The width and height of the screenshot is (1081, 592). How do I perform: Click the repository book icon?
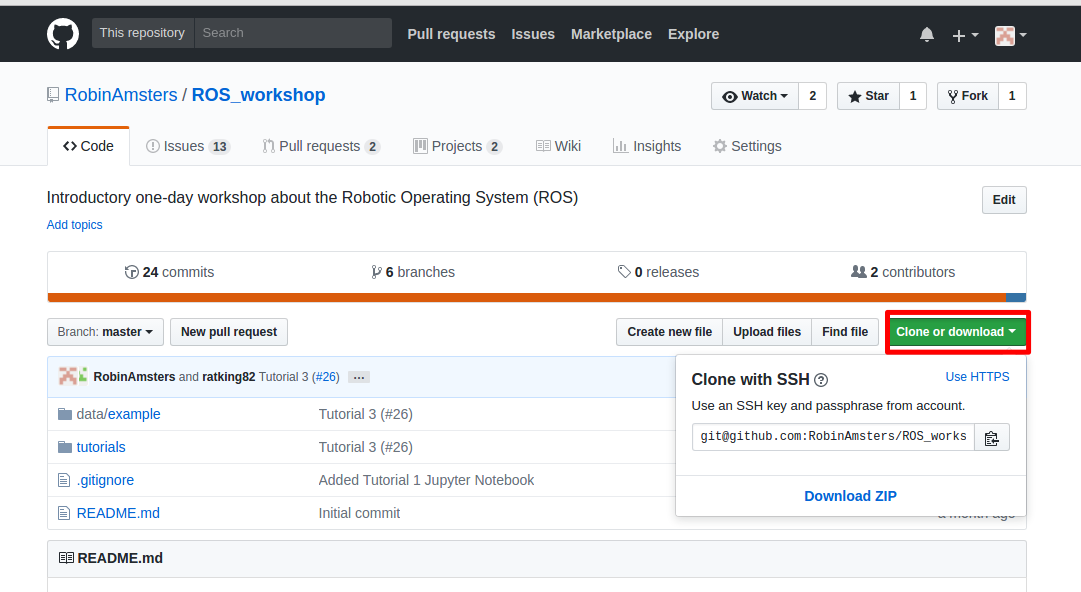[53, 95]
